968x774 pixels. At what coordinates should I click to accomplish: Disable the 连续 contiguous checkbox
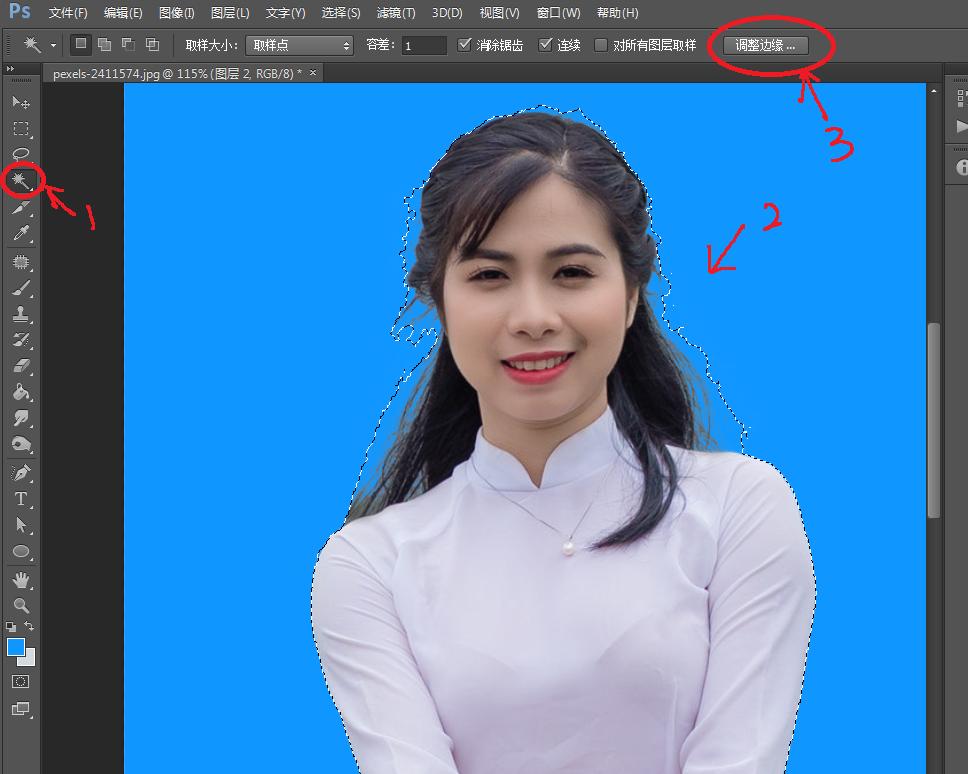545,44
